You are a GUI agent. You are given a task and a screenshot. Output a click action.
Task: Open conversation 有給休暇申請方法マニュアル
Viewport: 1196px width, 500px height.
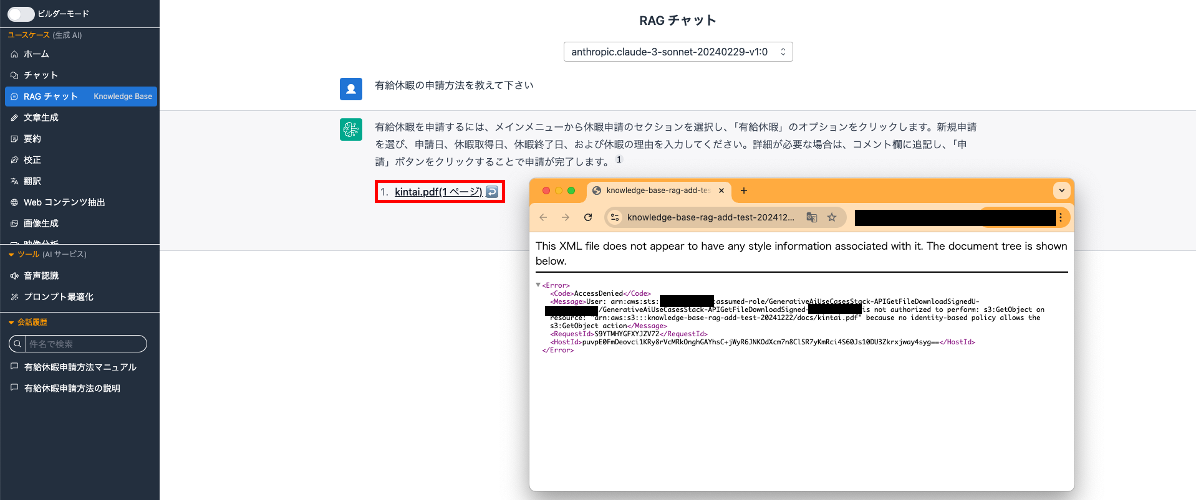(x=79, y=367)
